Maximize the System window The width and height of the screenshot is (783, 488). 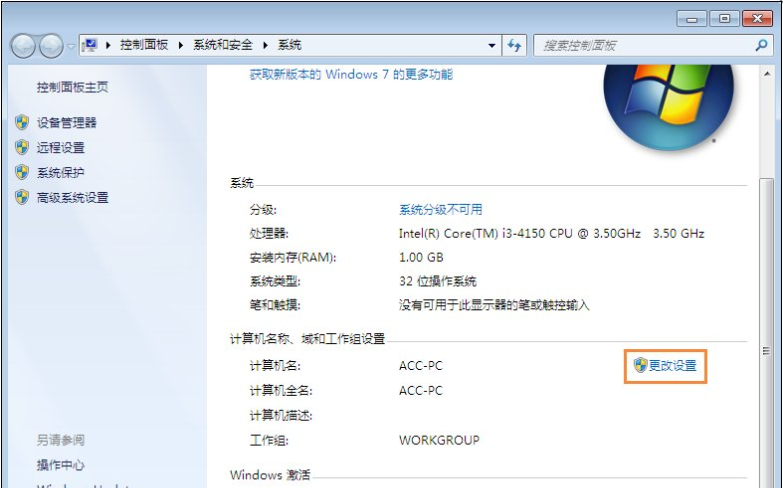[724, 19]
